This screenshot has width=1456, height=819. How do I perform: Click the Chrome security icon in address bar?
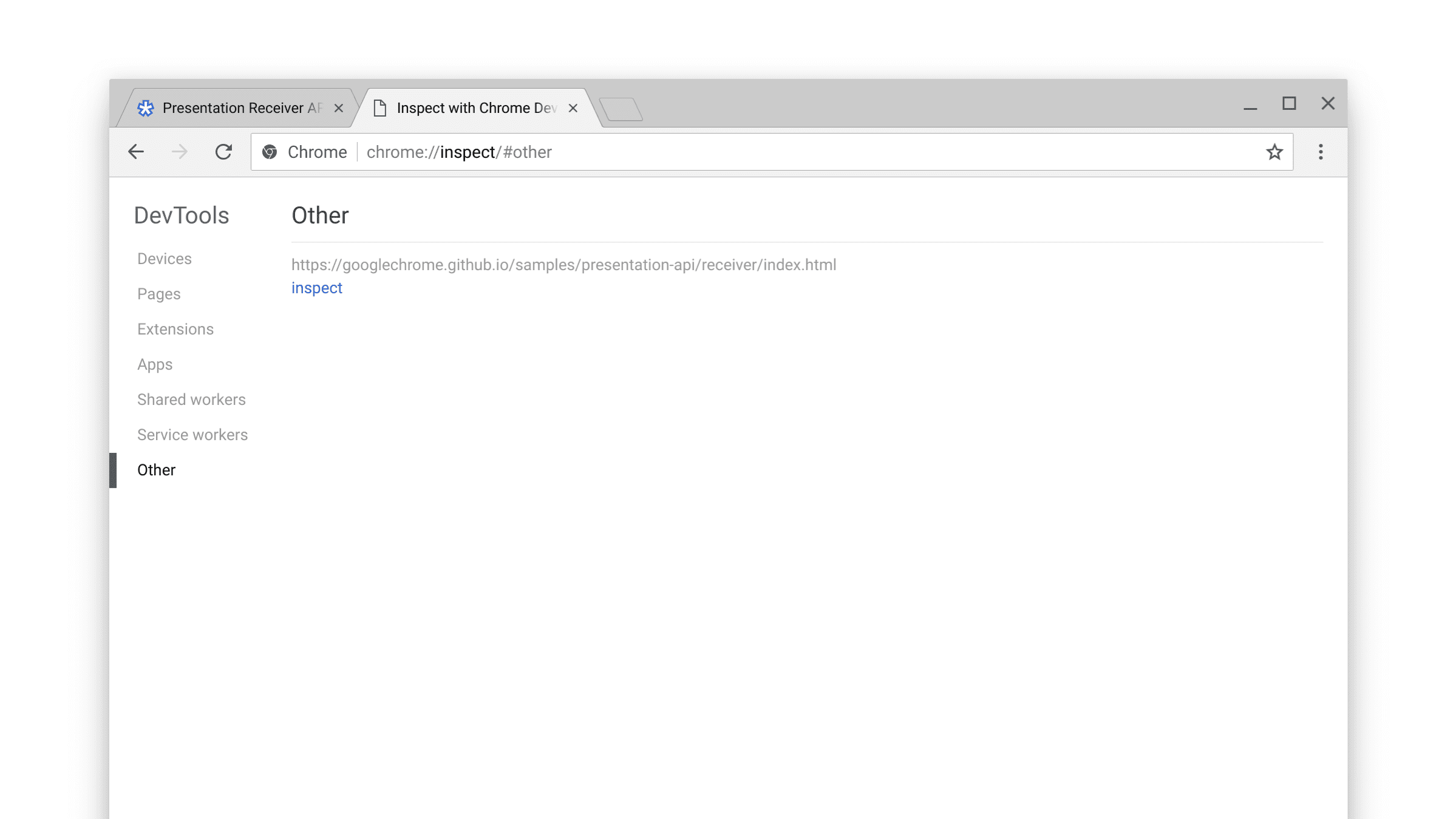click(x=270, y=152)
